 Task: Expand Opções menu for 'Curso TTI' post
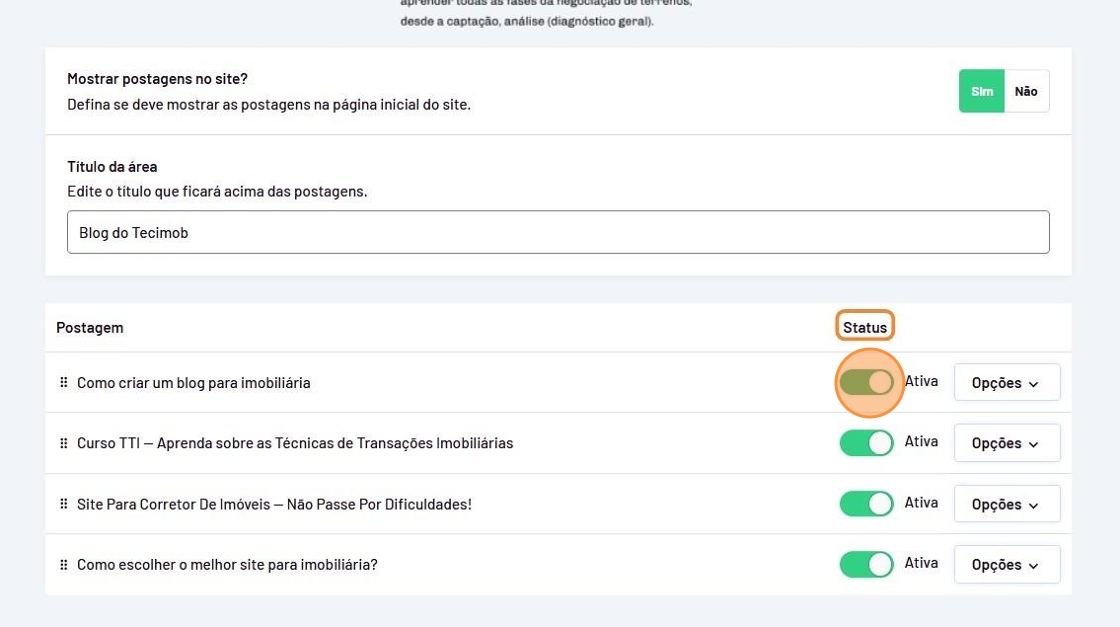[1006, 443]
